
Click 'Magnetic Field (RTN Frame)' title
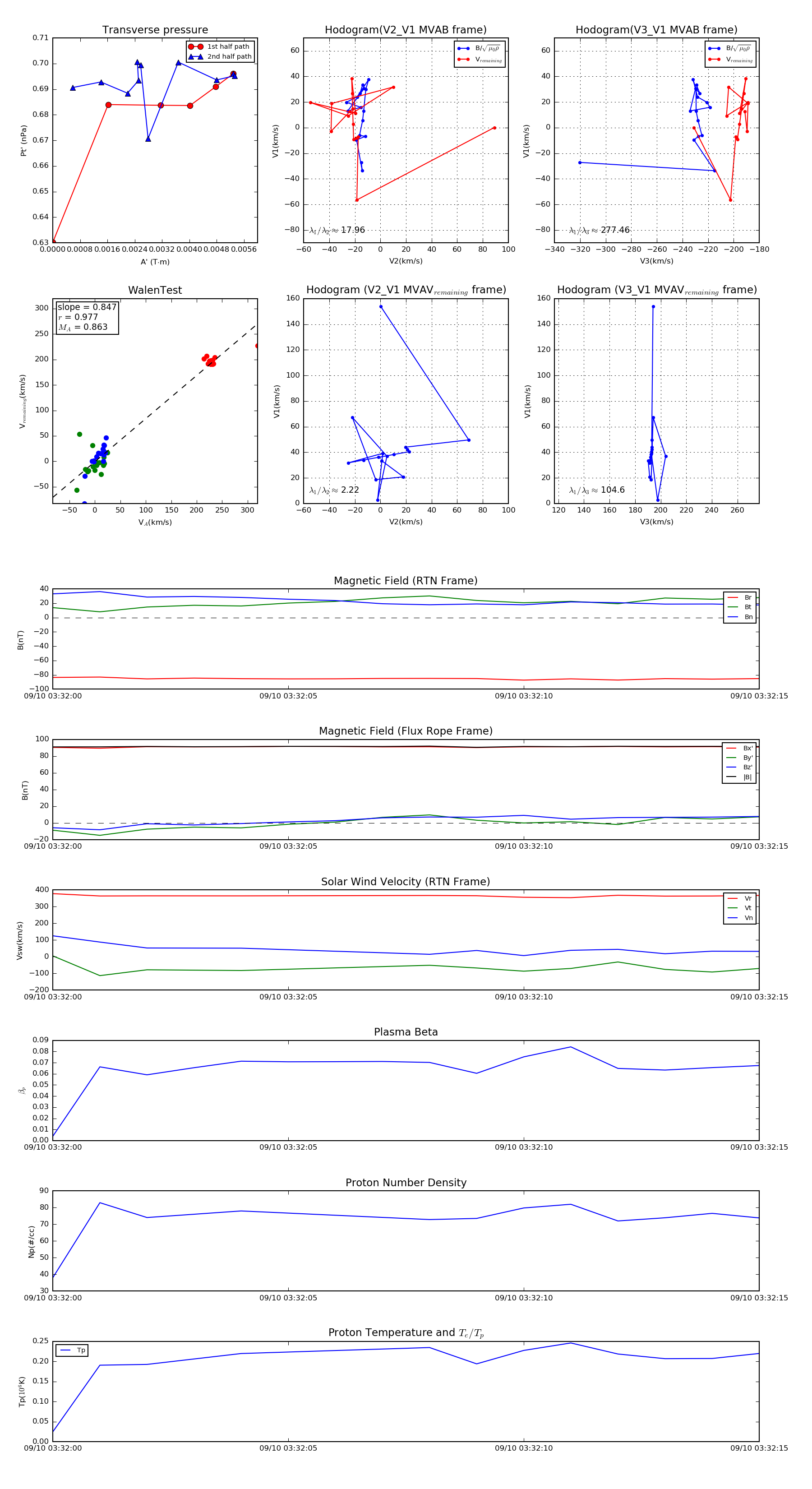(x=406, y=581)
